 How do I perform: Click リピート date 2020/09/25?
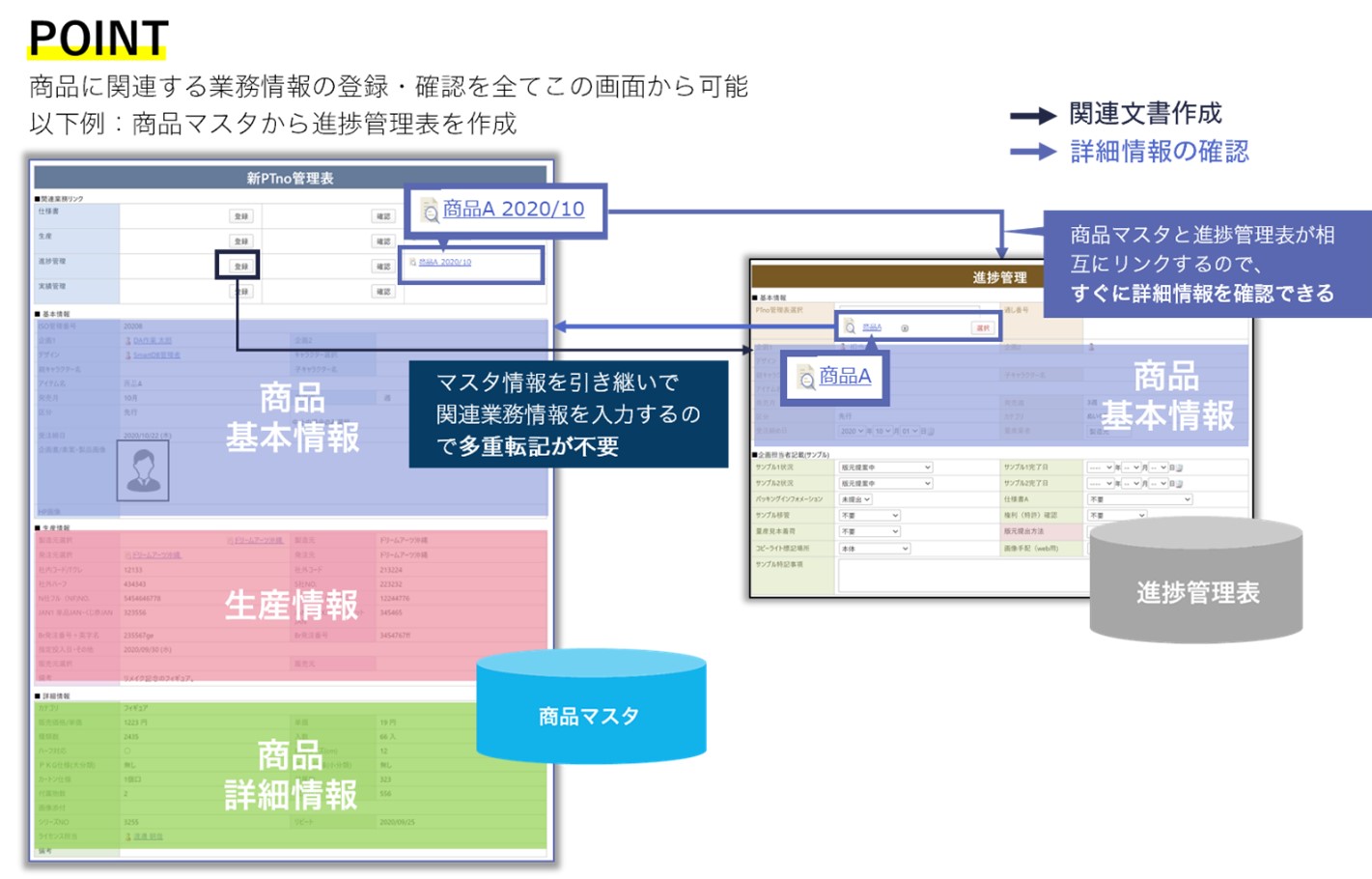click(397, 822)
